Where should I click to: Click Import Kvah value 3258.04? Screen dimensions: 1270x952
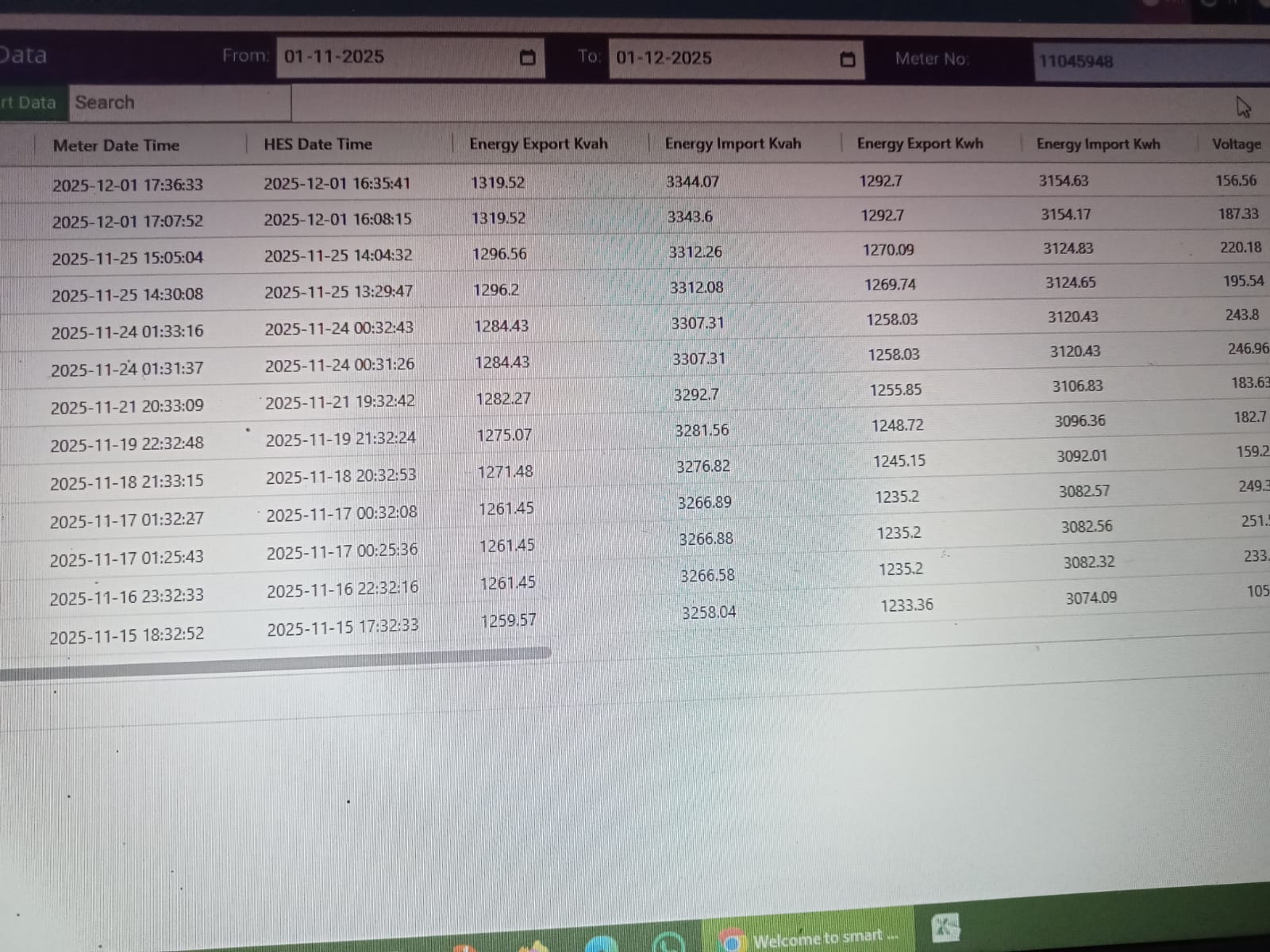(709, 612)
